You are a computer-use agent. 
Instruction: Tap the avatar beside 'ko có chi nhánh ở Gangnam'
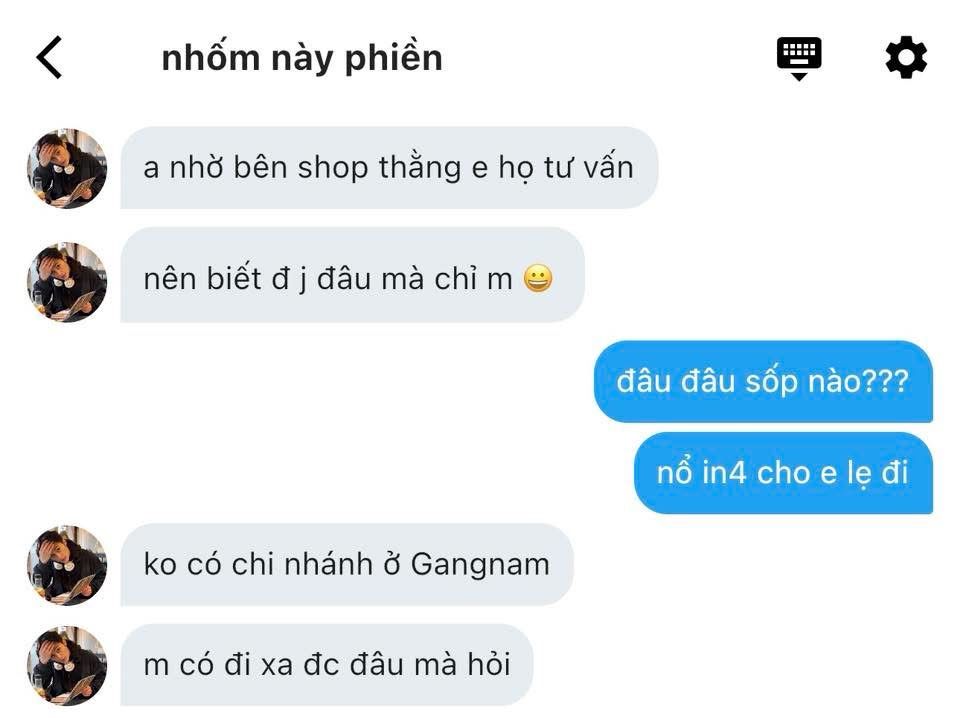point(67,565)
